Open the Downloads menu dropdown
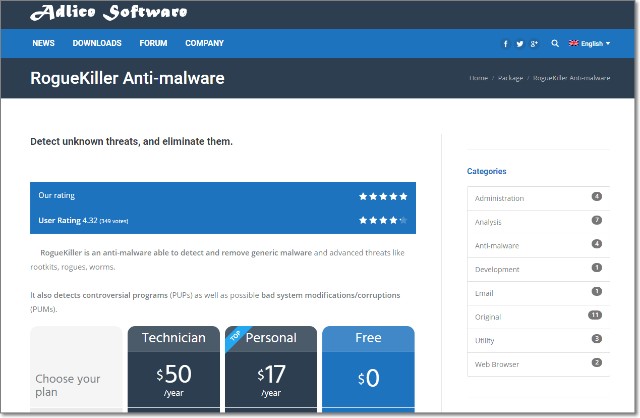The width and height of the screenshot is (640, 418). 97,44
